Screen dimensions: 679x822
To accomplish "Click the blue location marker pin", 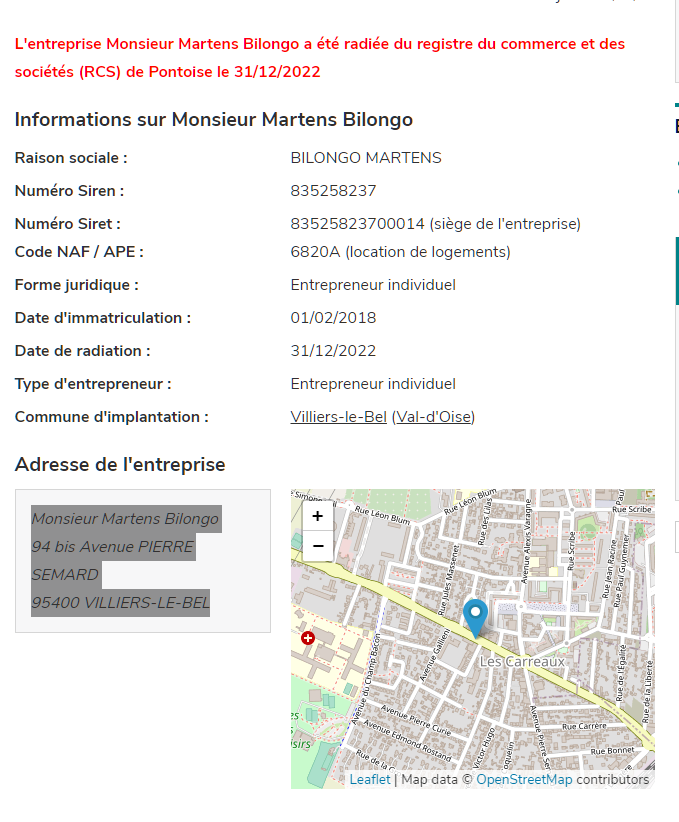I will 475,615.
